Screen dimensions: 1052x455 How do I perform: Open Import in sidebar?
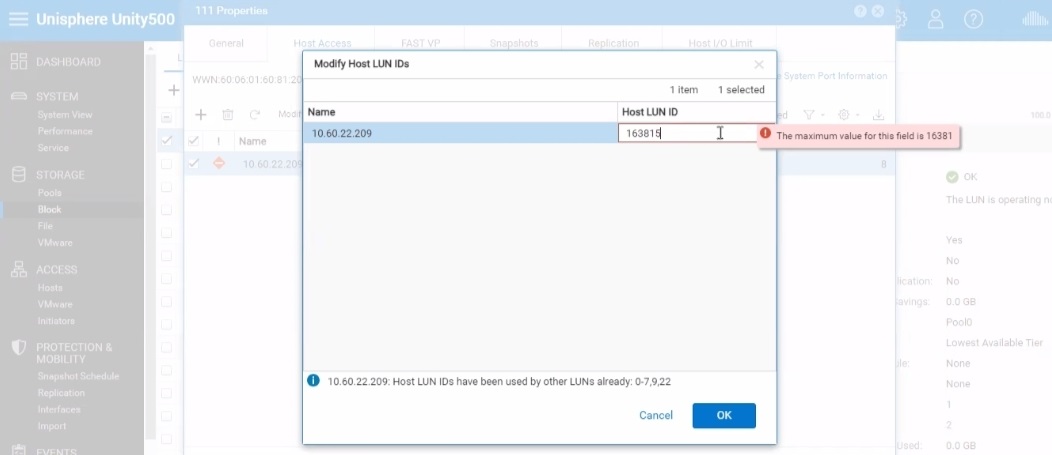click(x=52, y=426)
